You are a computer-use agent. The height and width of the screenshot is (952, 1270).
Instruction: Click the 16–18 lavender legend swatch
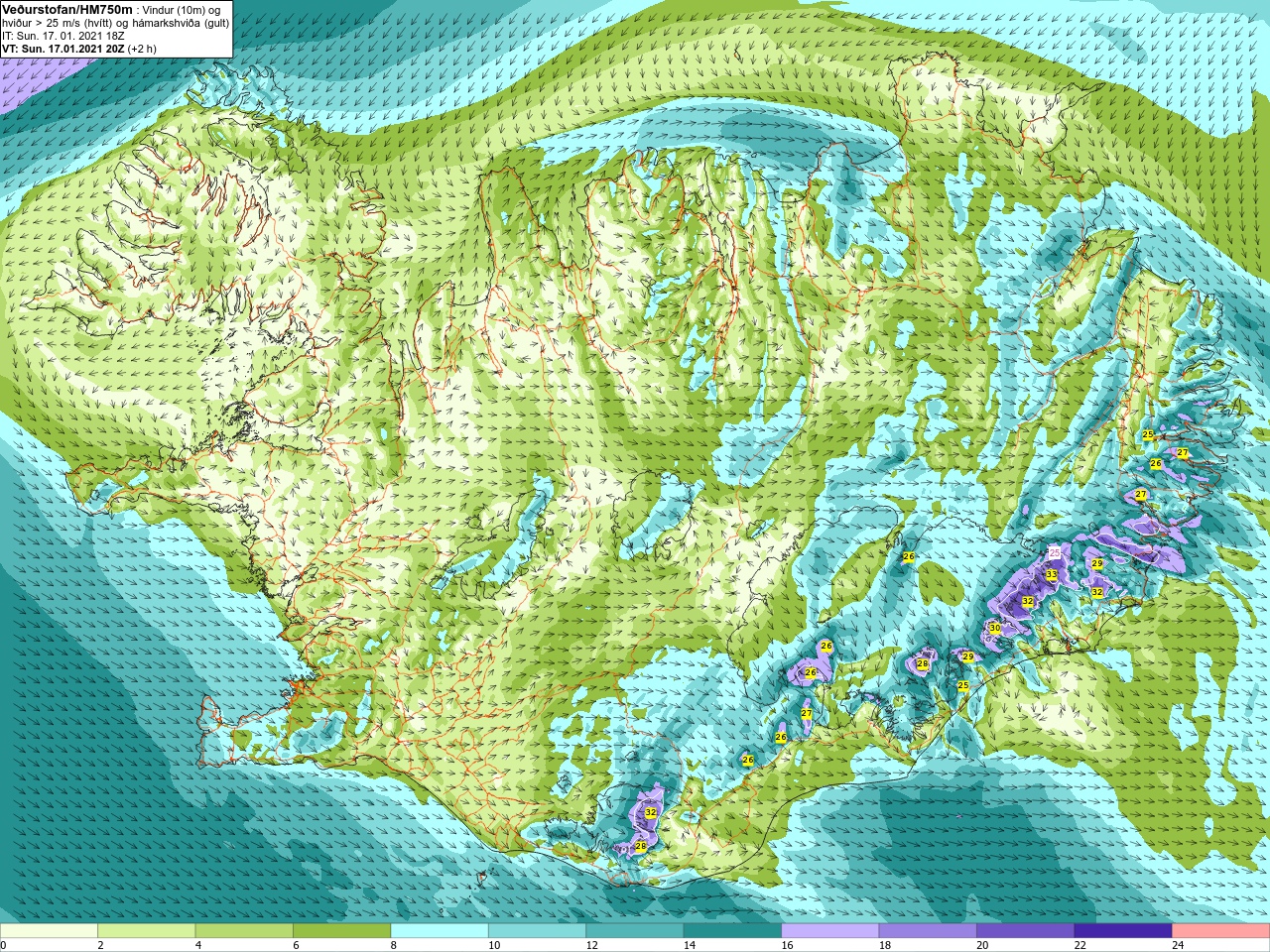[x=830, y=931]
